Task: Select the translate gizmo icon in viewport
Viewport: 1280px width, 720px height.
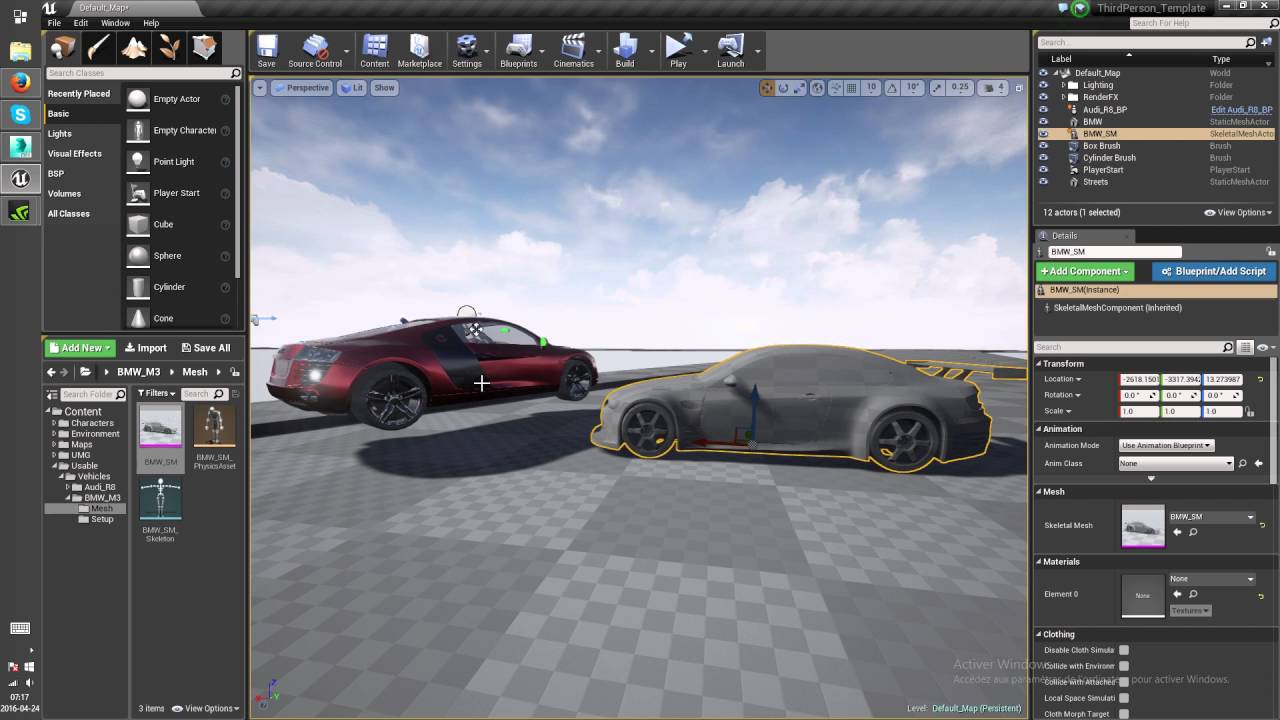Action: pyautogui.click(x=767, y=88)
